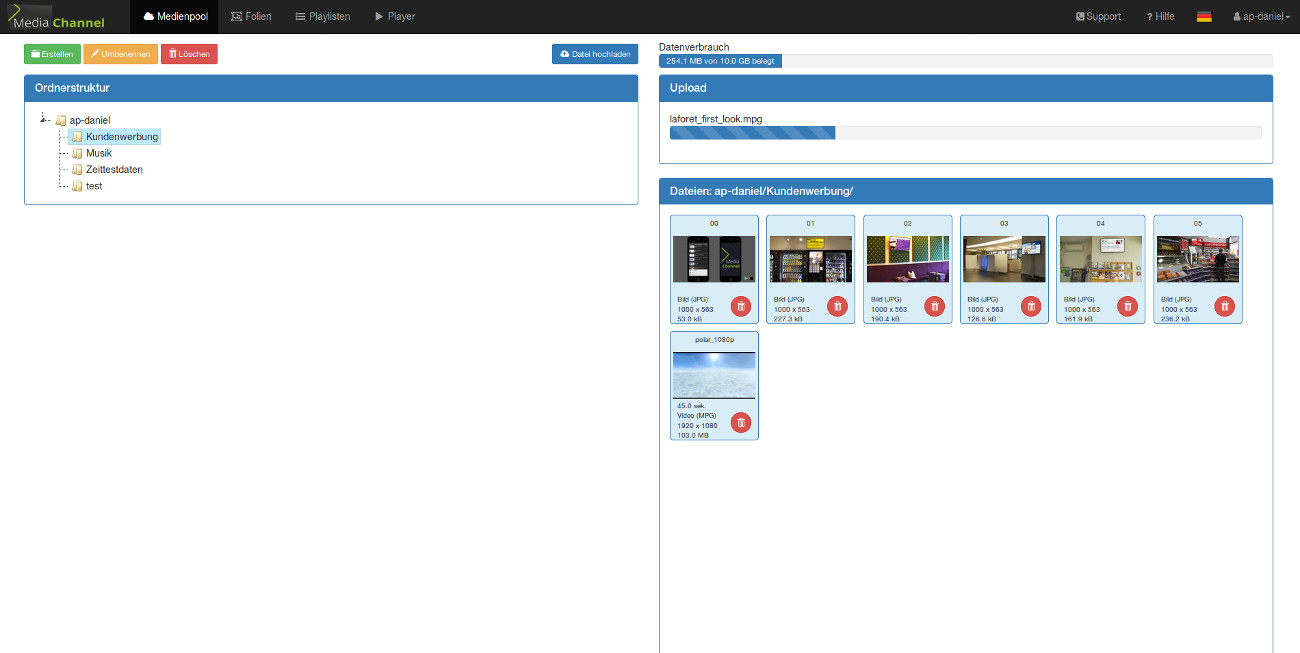Open the Playlisten tab
1300x653 pixels.
click(x=322, y=17)
